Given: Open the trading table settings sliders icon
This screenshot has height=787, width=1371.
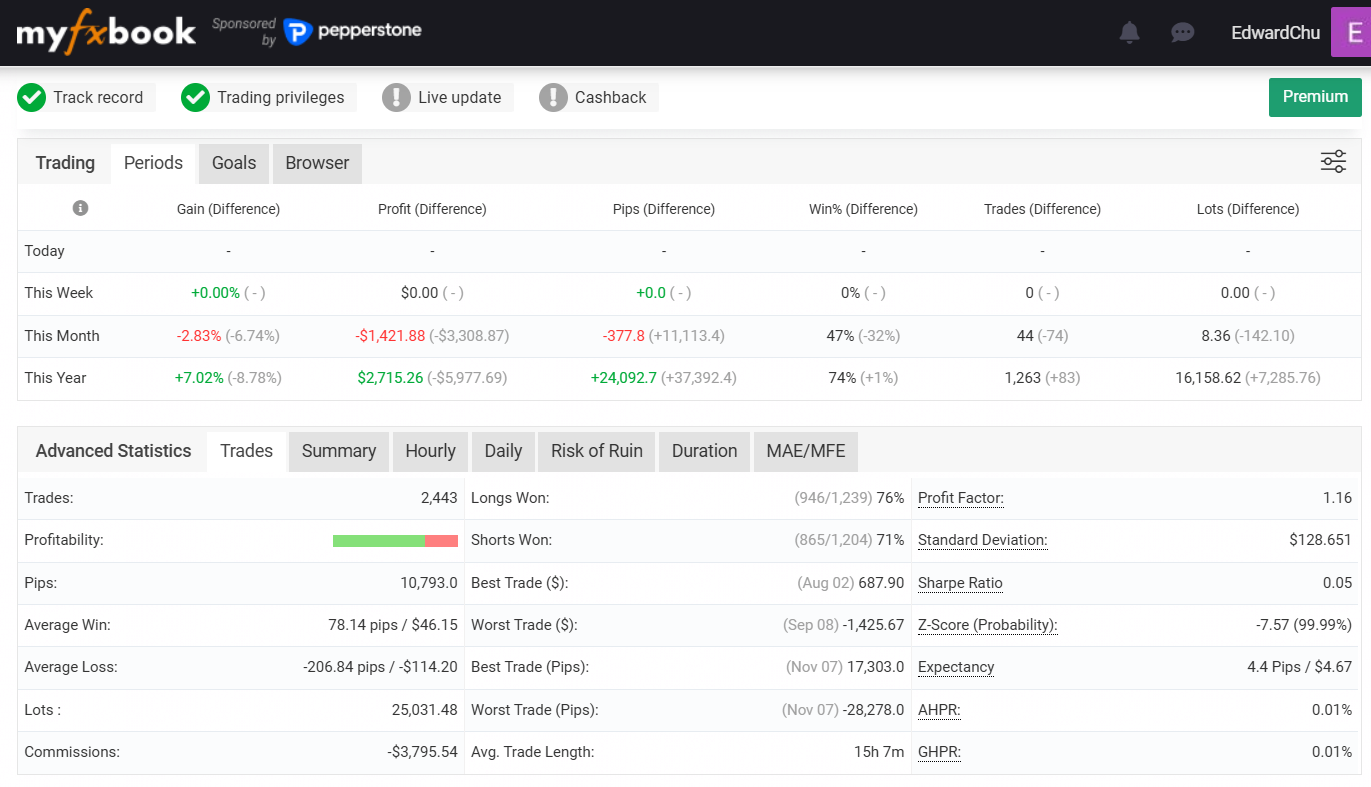Looking at the screenshot, I should click(1333, 162).
